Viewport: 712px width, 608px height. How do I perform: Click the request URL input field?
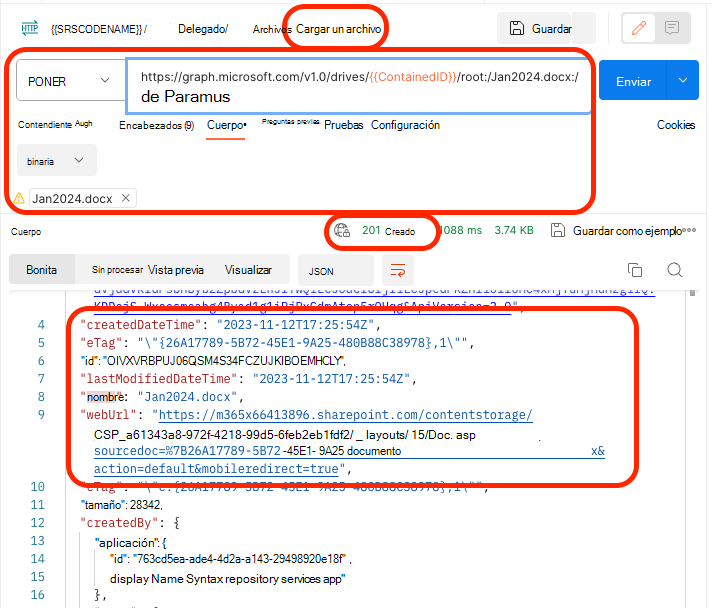pos(359,86)
